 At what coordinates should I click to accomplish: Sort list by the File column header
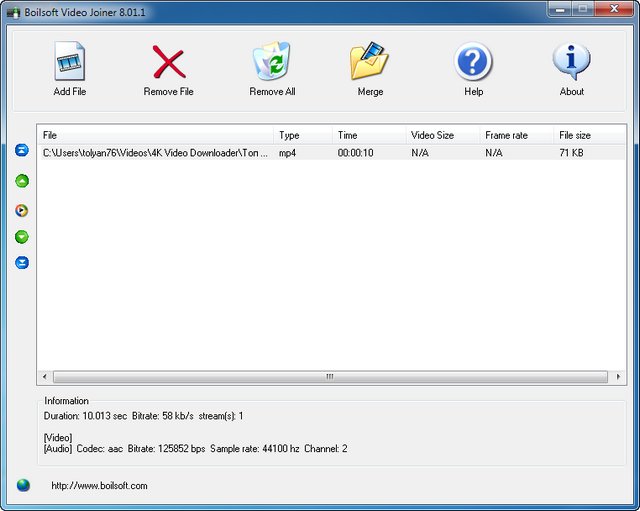pyautogui.click(x=155, y=135)
